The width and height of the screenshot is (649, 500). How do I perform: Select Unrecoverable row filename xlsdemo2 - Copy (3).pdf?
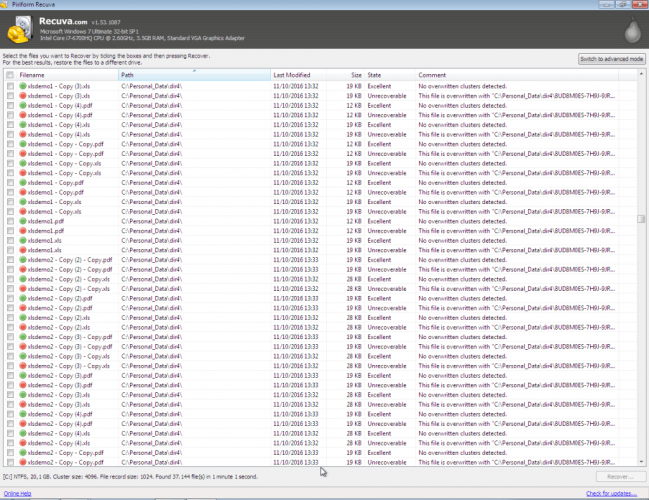pyautogui.click(x=60, y=385)
